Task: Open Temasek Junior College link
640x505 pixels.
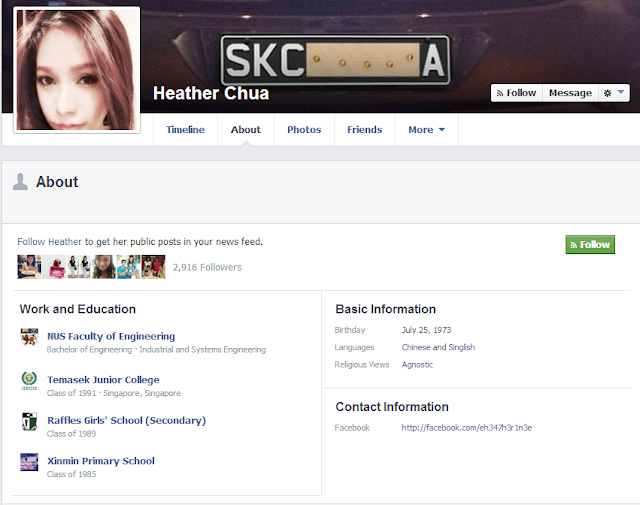Action: (103, 380)
